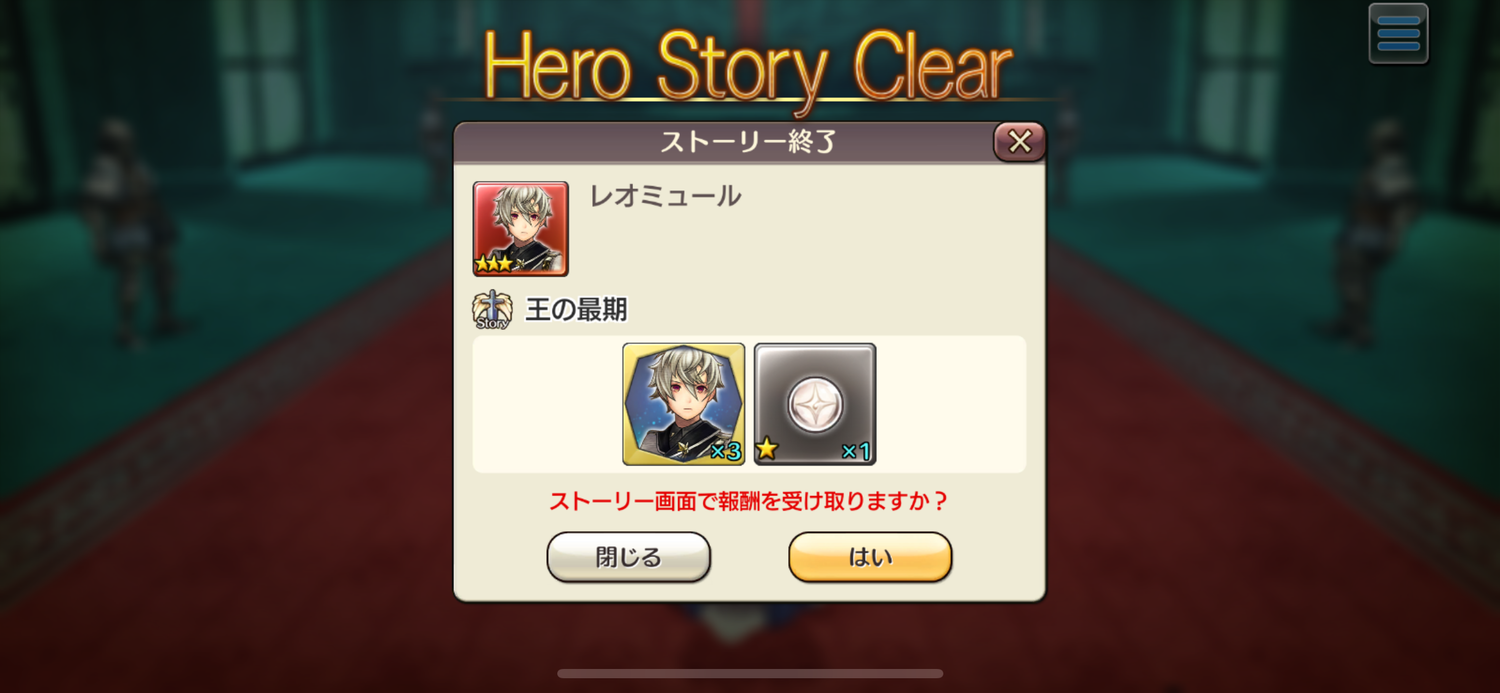Select the silver medal reward item
1500x693 pixels.
coord(815,404)
